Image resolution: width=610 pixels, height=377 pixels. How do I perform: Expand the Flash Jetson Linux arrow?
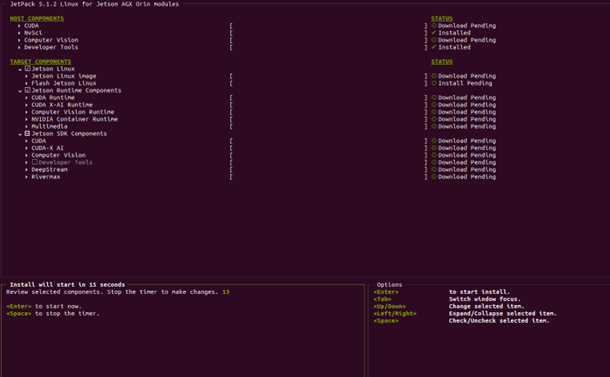[26, 83]
